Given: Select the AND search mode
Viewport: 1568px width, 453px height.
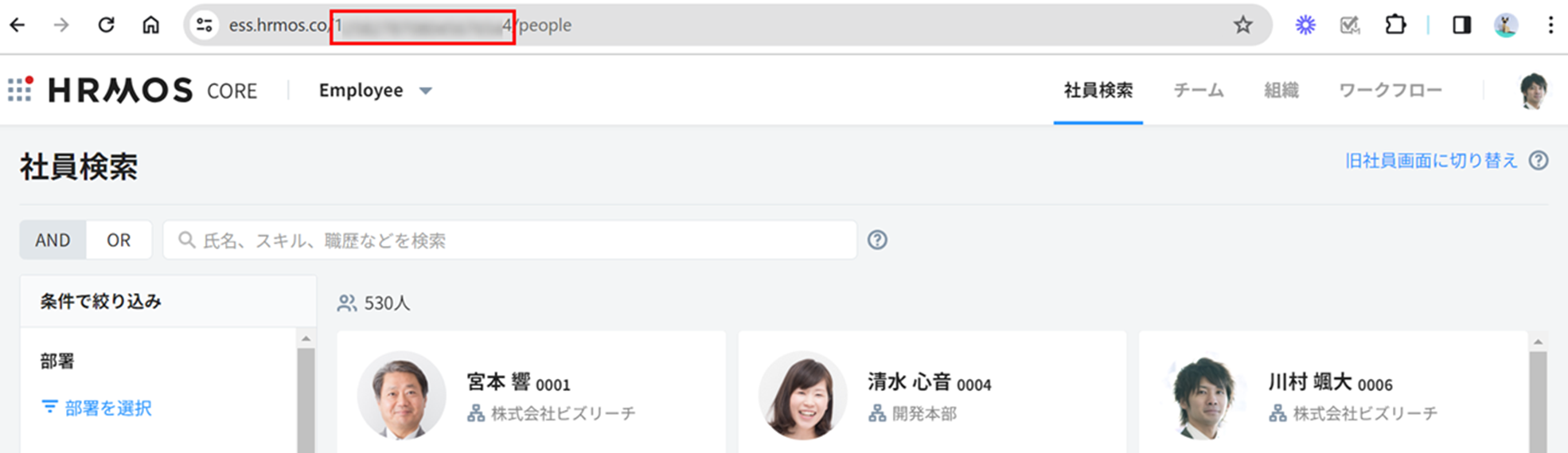Looking at the screenshot, I should click(x=53, y=240).
